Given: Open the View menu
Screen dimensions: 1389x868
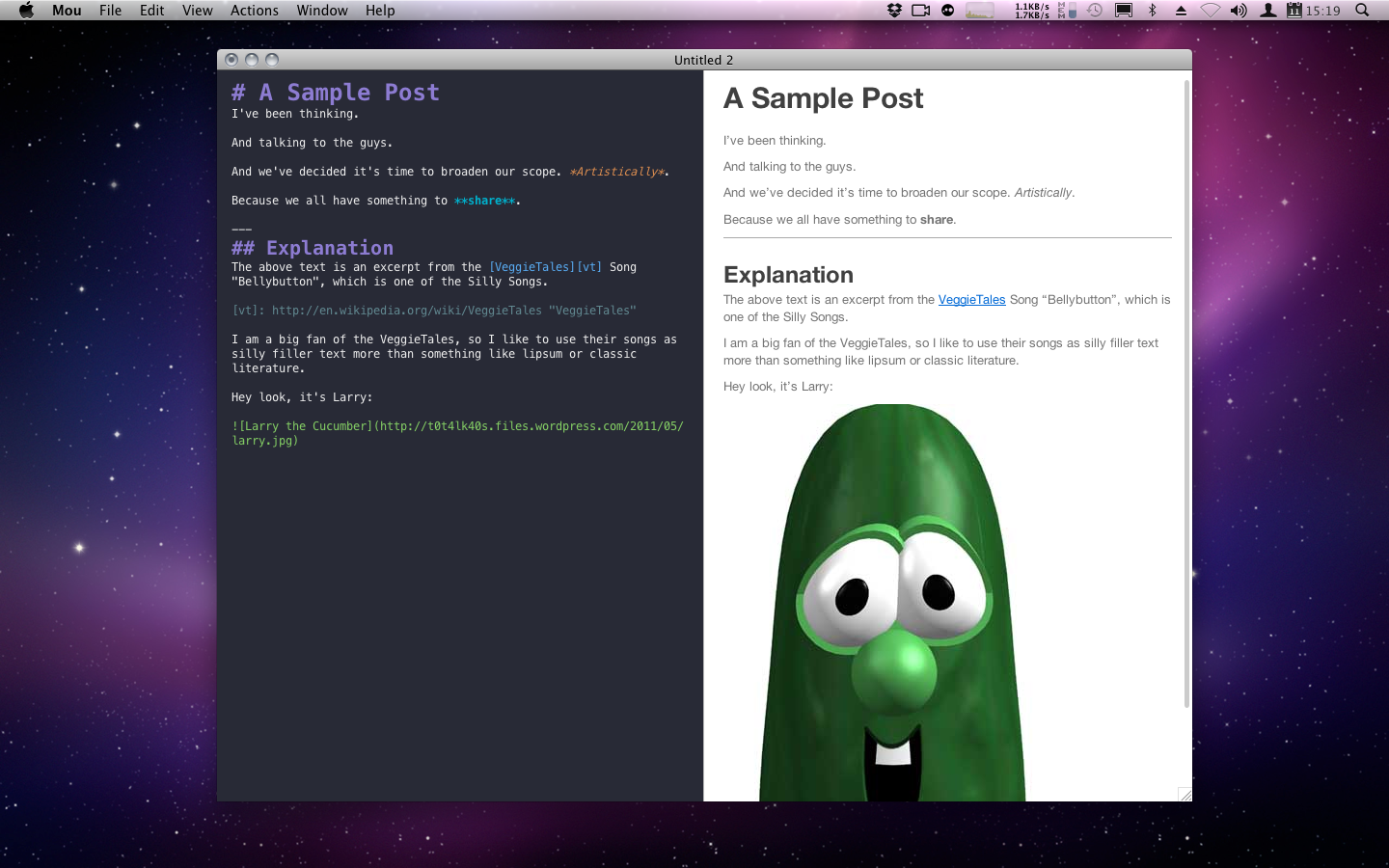Looking at the screenshot, I should [x=197, y=11].
